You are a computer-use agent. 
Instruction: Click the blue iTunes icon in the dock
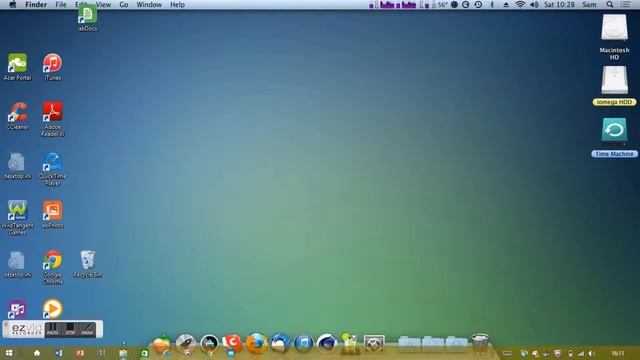point(304,343)
